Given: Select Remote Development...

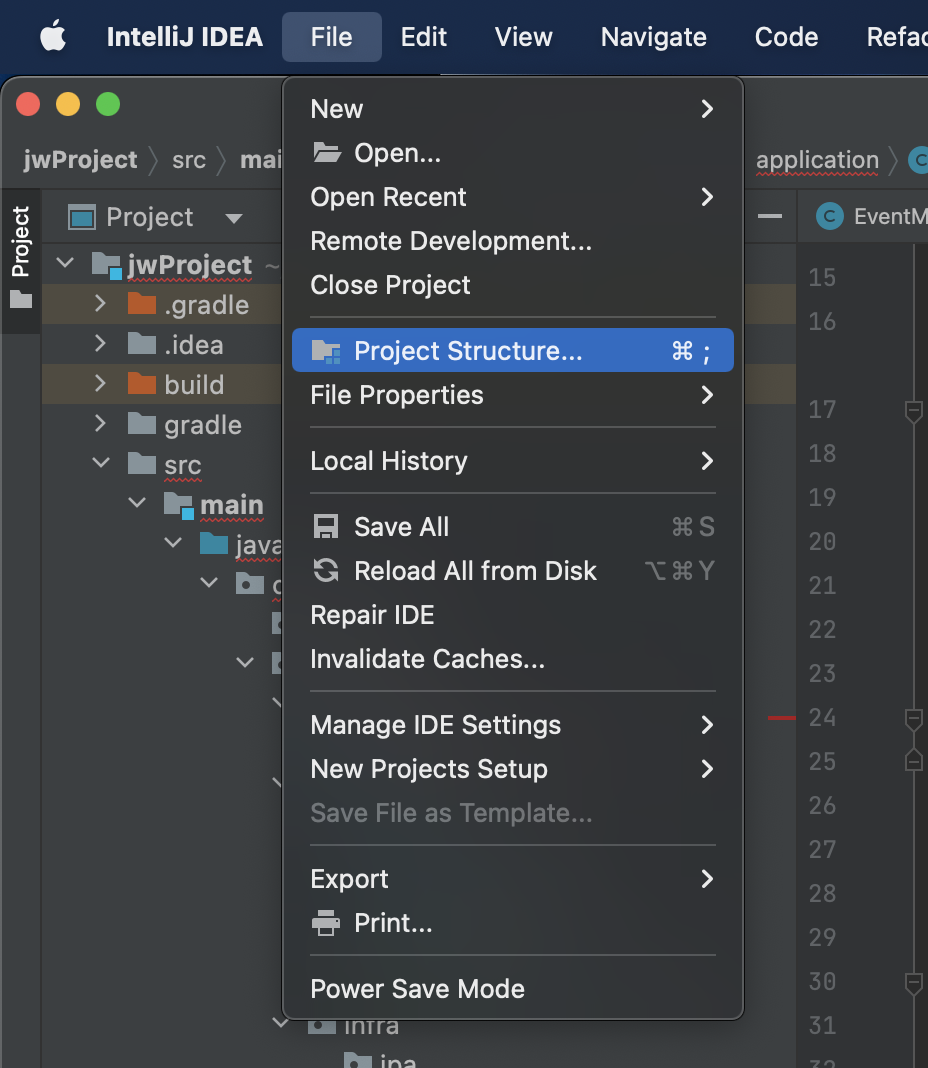Looking at the screenshot, I should tap(512, 241).
